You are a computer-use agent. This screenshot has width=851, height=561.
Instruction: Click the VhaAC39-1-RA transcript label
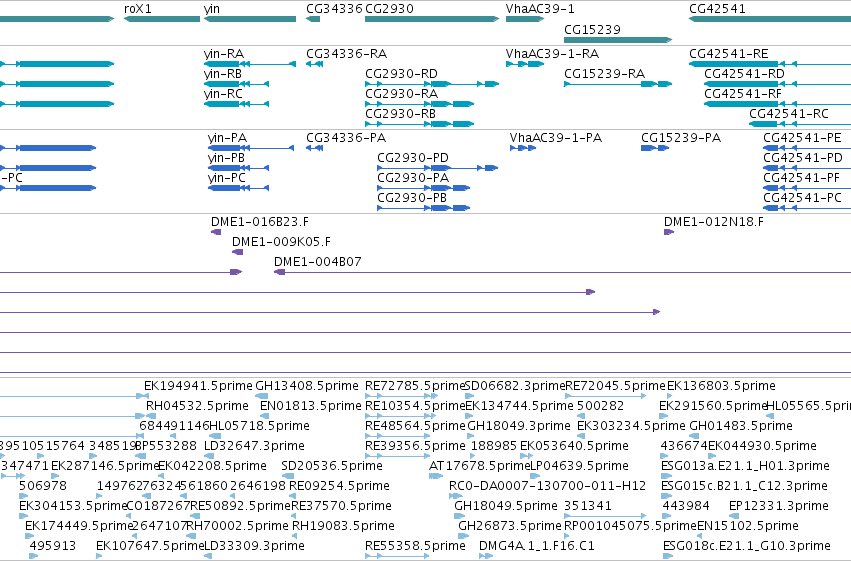point(552,54)
